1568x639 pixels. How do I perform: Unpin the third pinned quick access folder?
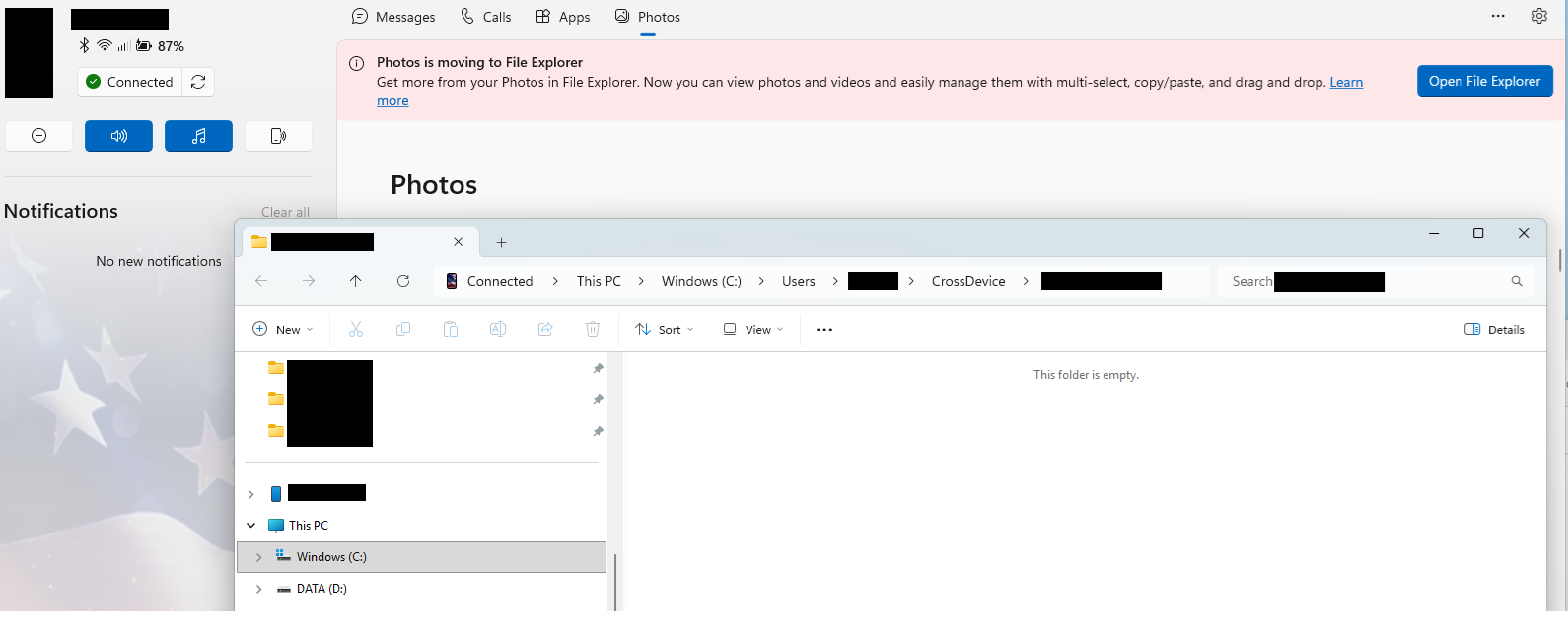[x=598, y=431]
